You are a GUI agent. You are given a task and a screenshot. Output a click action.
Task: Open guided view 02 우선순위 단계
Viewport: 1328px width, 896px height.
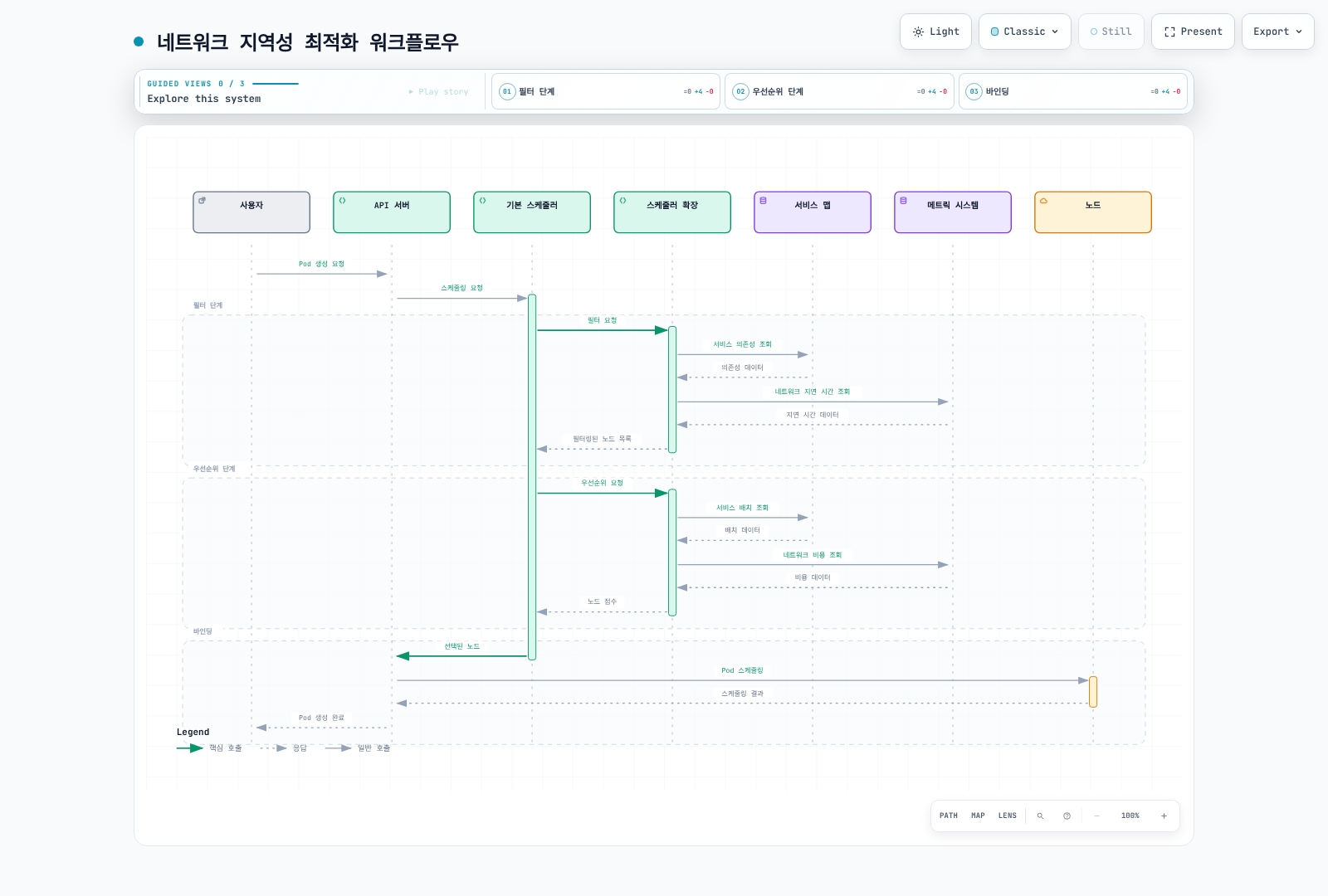[839, 91]
